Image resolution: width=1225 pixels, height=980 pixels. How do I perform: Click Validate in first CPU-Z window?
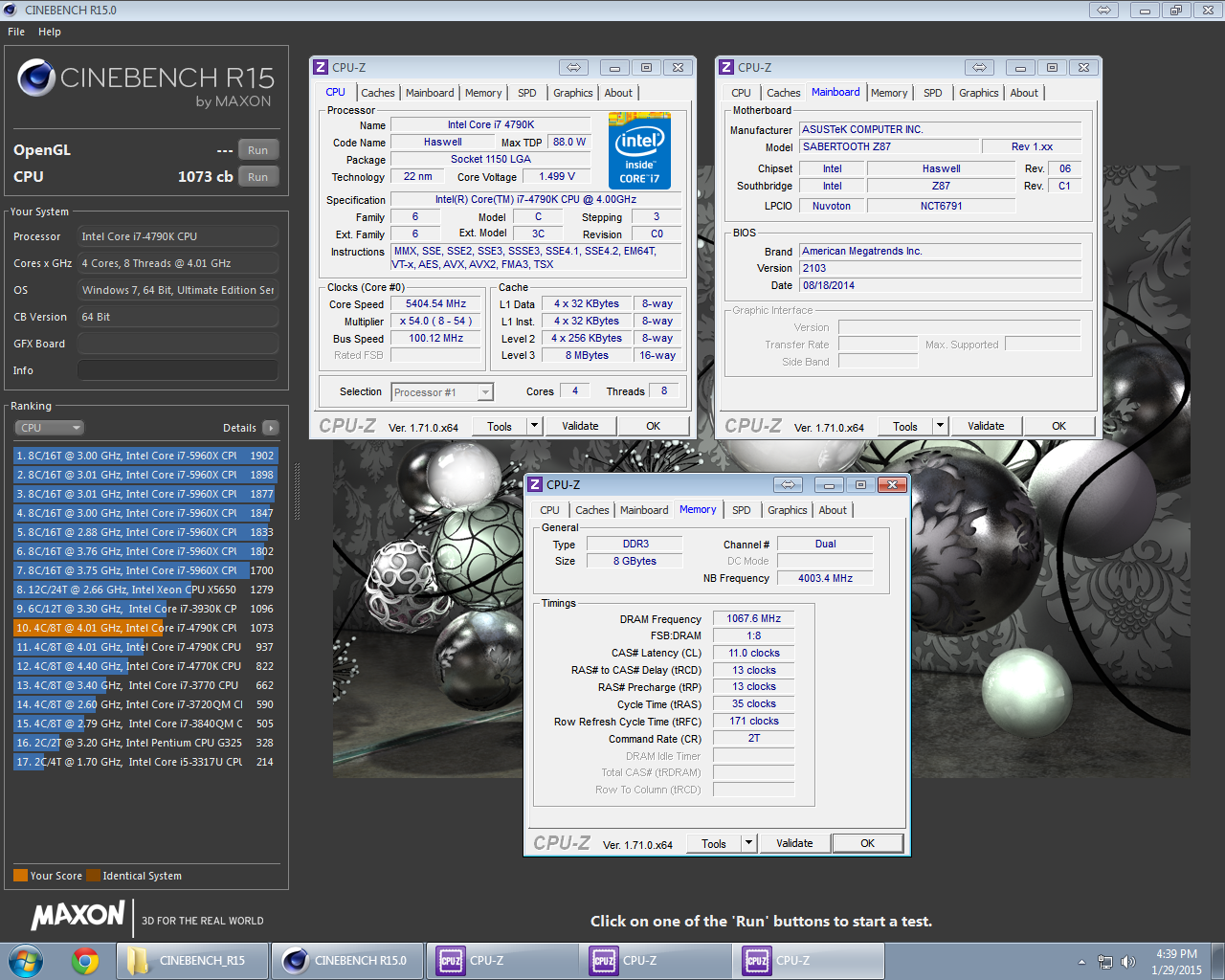pos(580,427)
